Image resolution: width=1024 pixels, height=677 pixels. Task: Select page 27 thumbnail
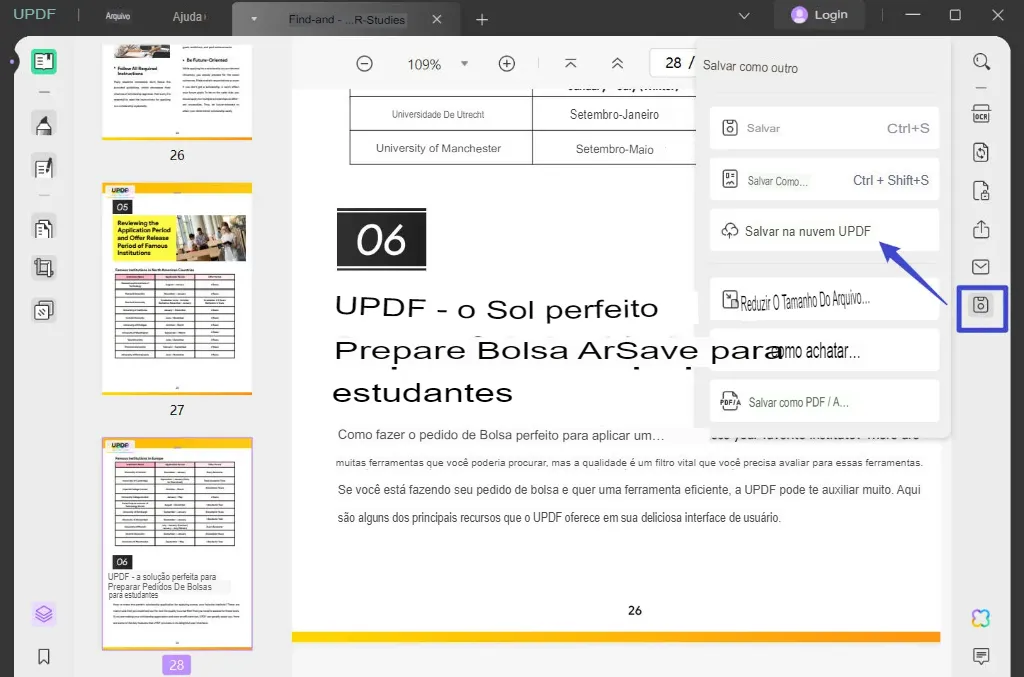(177, 289)
